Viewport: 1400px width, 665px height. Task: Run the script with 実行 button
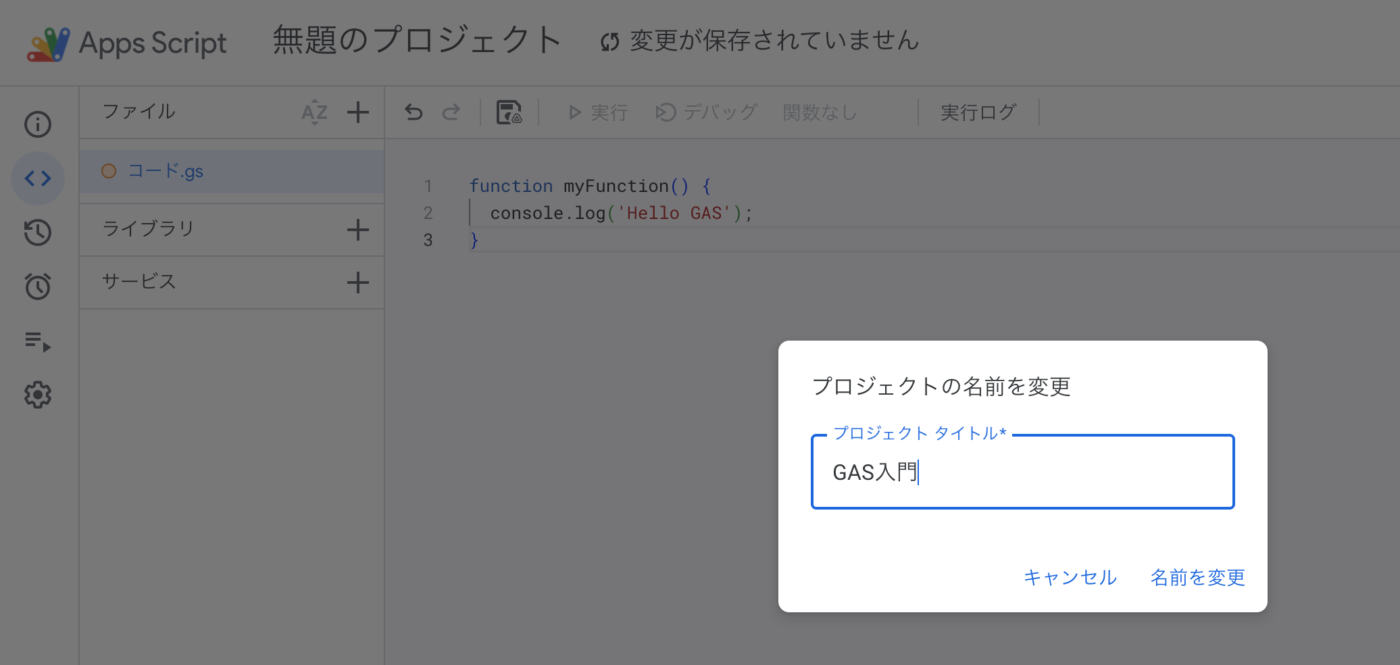tap(598, 113)
